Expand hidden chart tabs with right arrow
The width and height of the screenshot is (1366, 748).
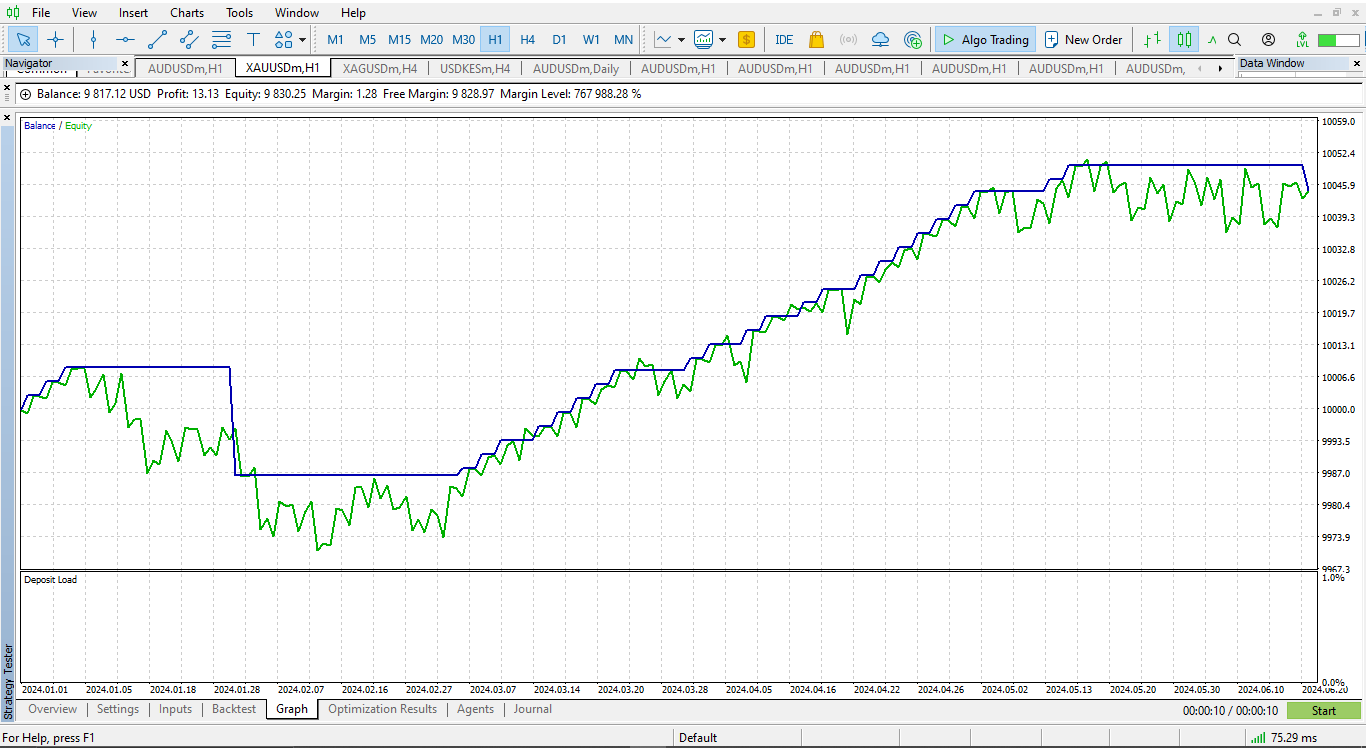point(1218,68)
